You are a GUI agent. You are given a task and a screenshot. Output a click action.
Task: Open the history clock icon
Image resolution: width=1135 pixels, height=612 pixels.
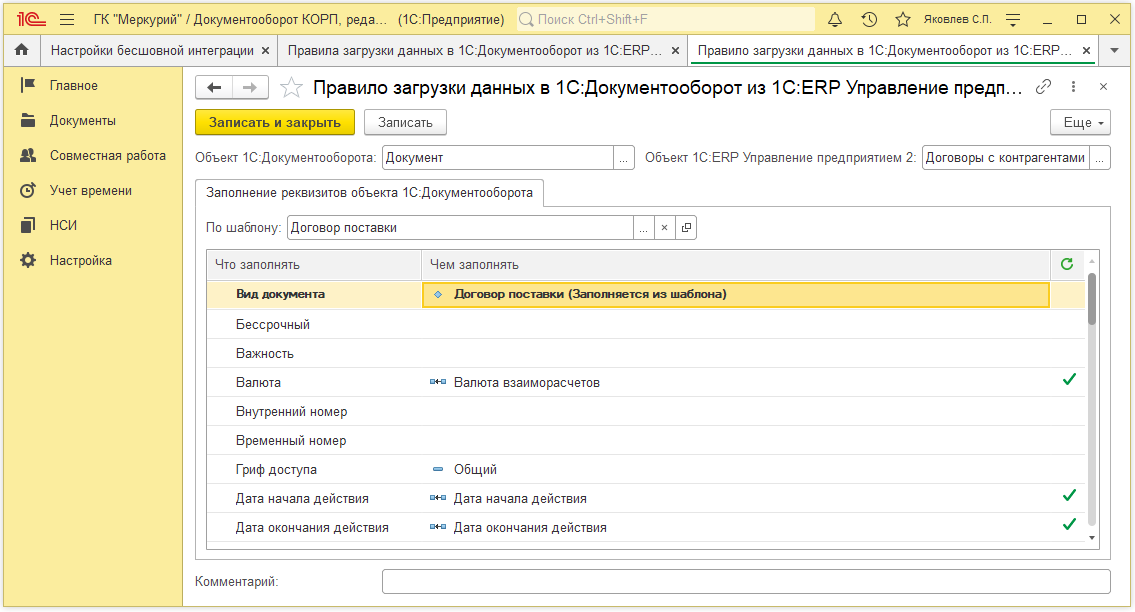coord(869,19)
